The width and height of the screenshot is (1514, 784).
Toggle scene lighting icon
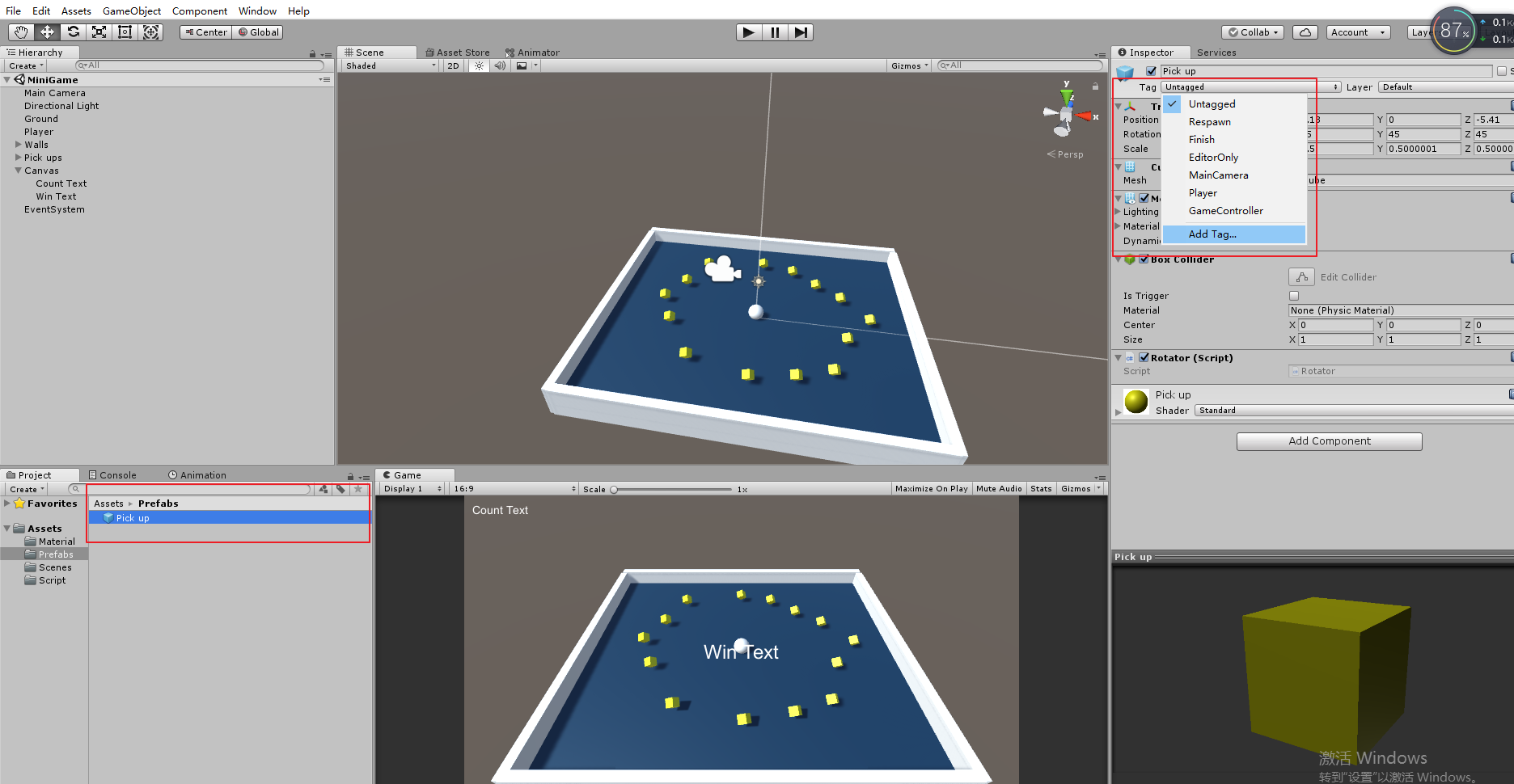click(x=480, y=65)
